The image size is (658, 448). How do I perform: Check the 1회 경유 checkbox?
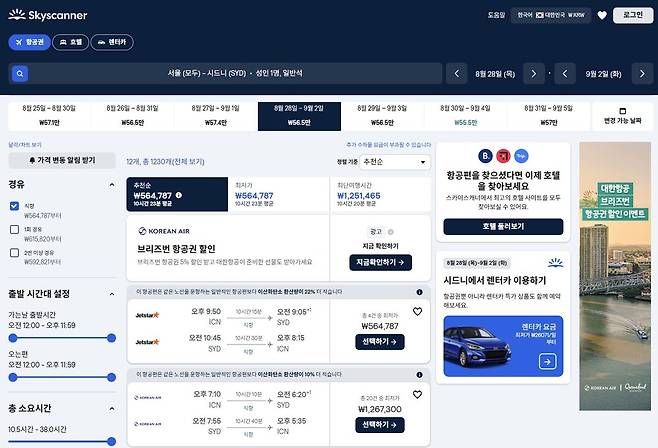14,229
